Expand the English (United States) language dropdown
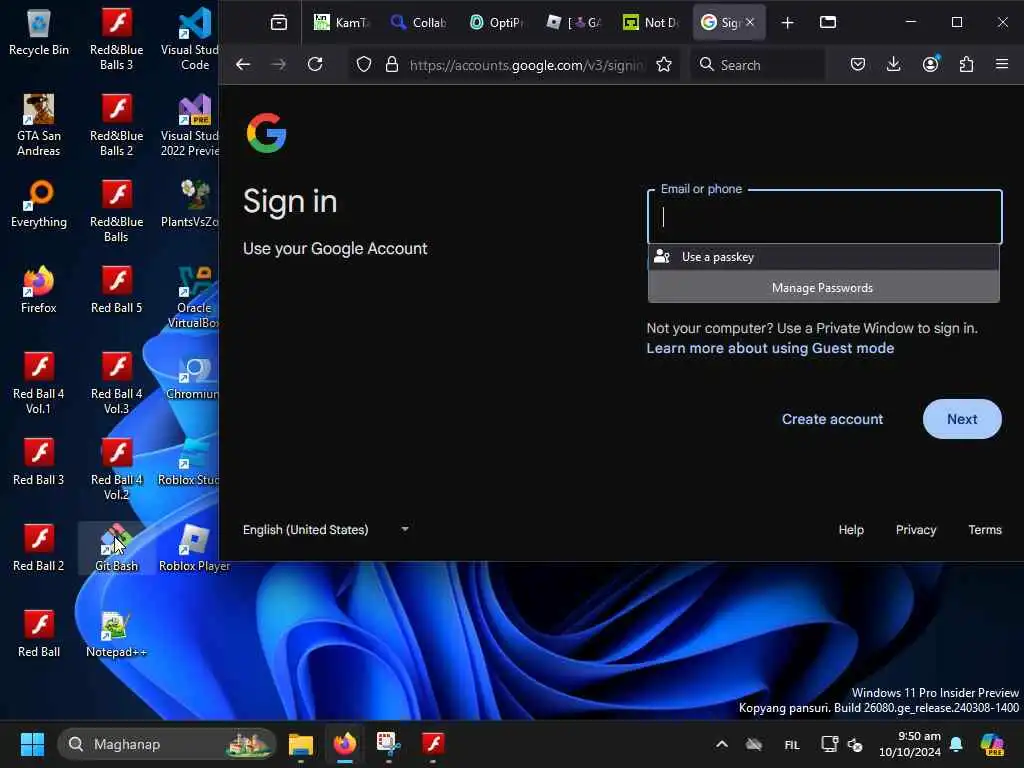The width and height of the screenshot is (1024, 768). click(326, 530)
